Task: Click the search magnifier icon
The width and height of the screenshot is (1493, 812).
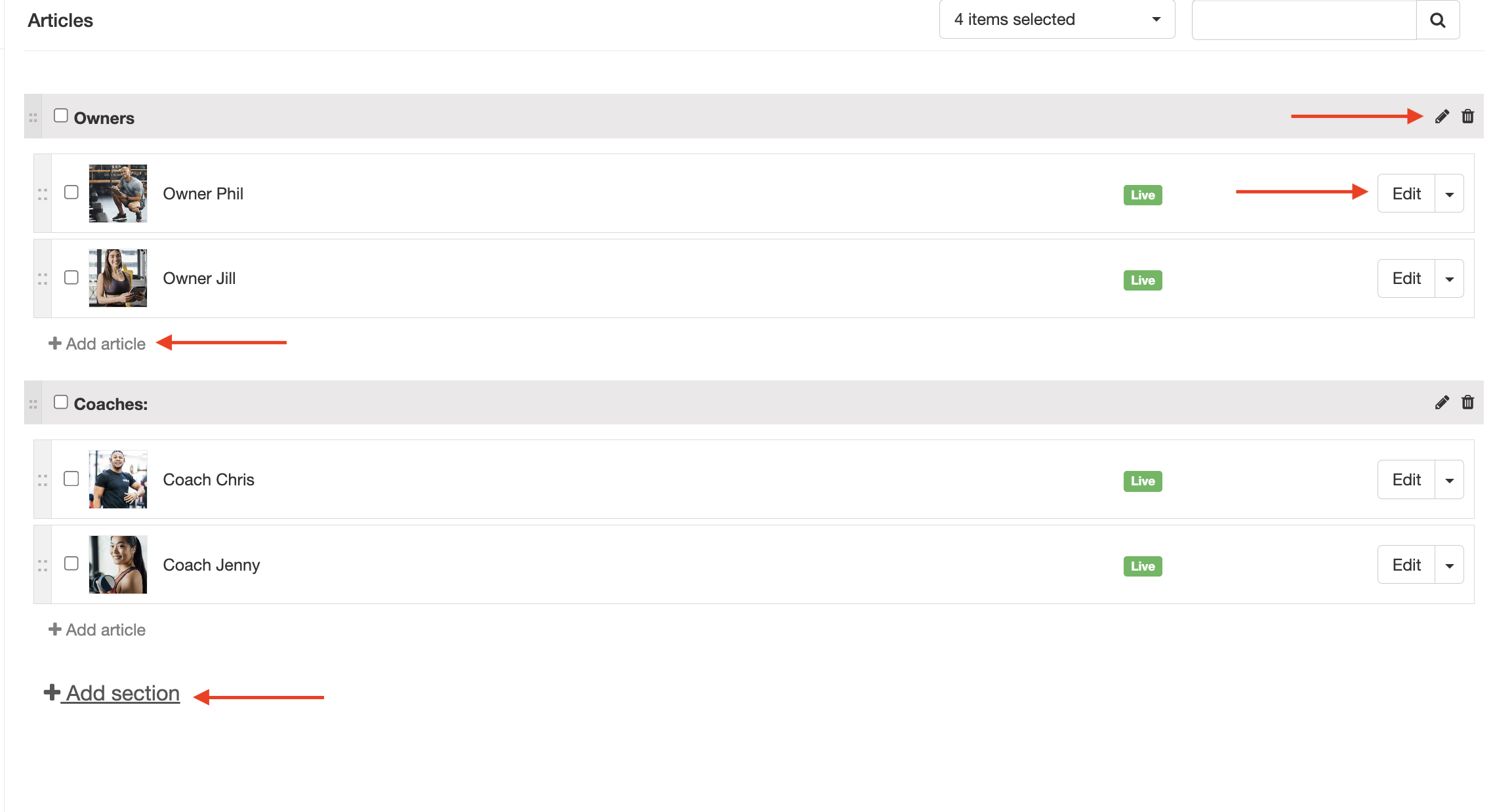Action: (1438, 20)
